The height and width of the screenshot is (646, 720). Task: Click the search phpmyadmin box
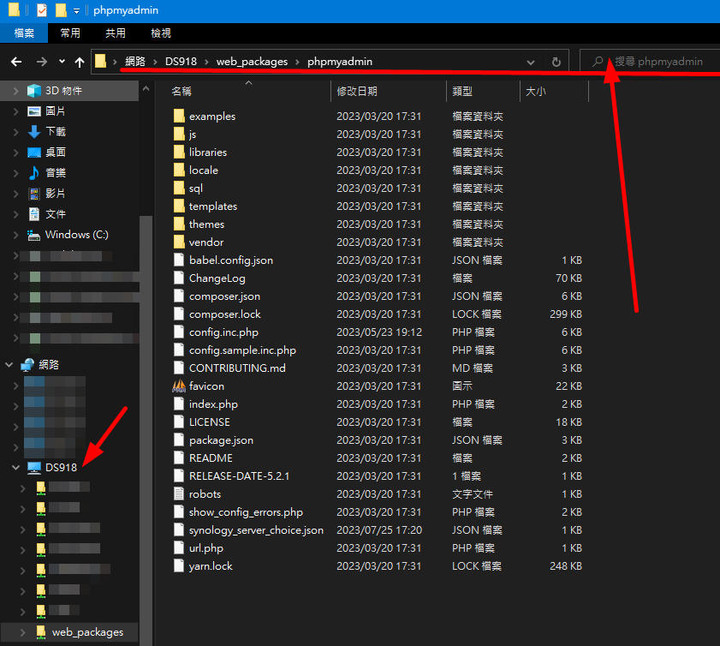coord(649,61)
